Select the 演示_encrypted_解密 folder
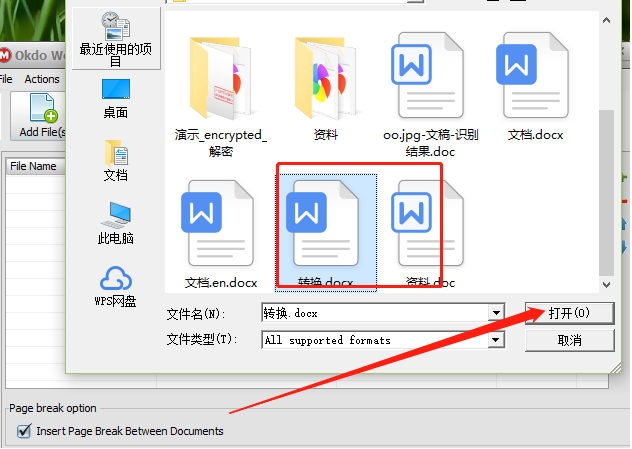This screenshot has height=449, width=632. pos(220,96)
